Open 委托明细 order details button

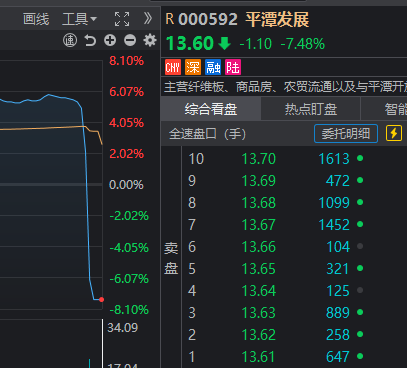pyautogui.click(x=346, y=134)
